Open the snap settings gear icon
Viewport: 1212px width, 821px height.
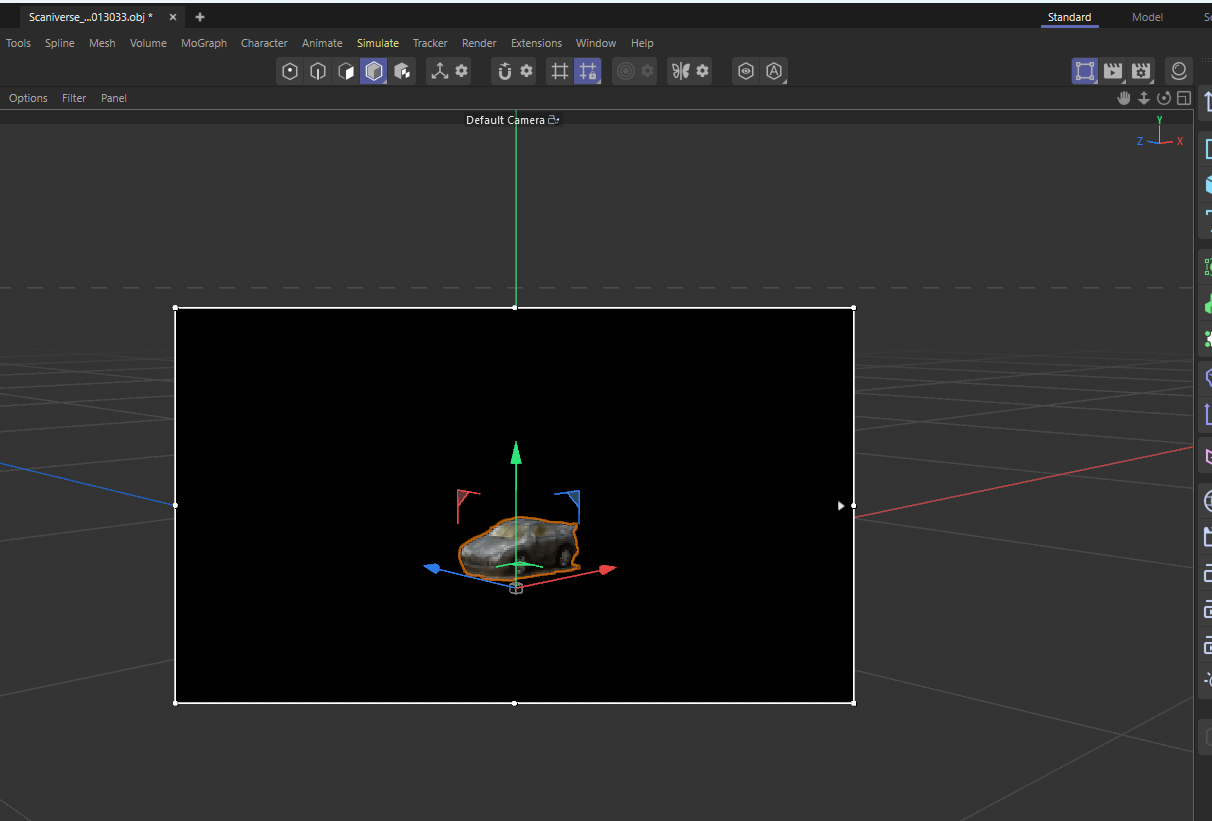click(528, 71)
